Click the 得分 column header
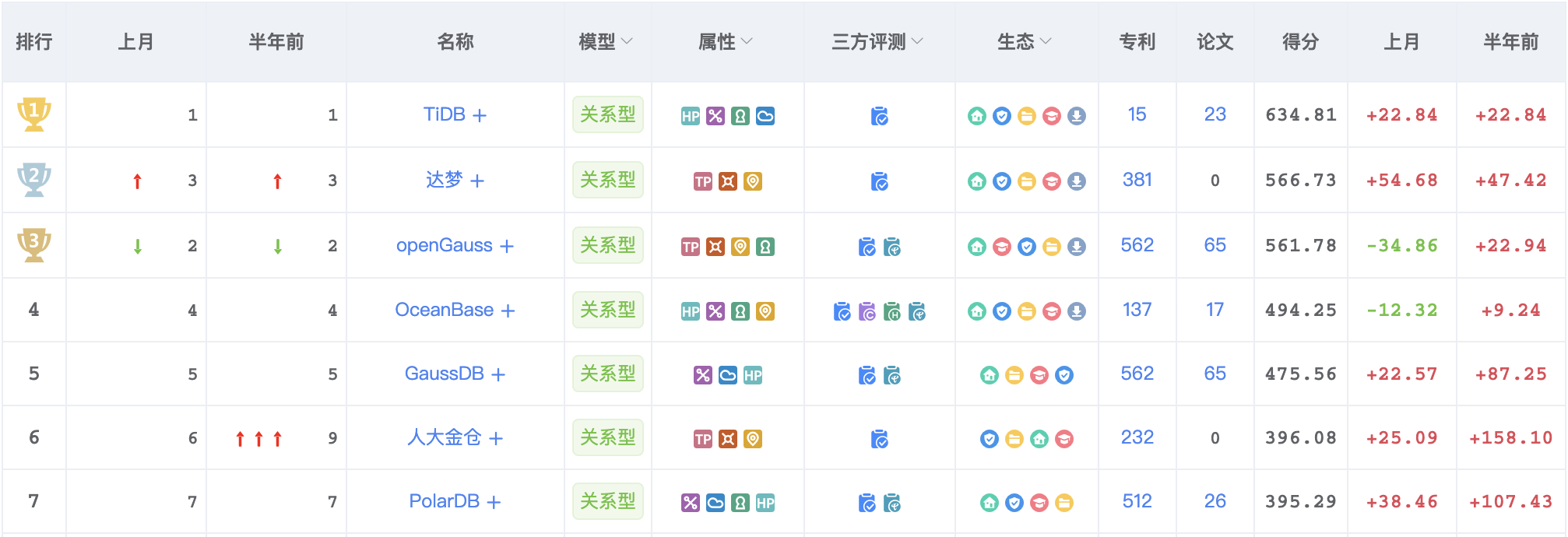 coord(1300,41)
